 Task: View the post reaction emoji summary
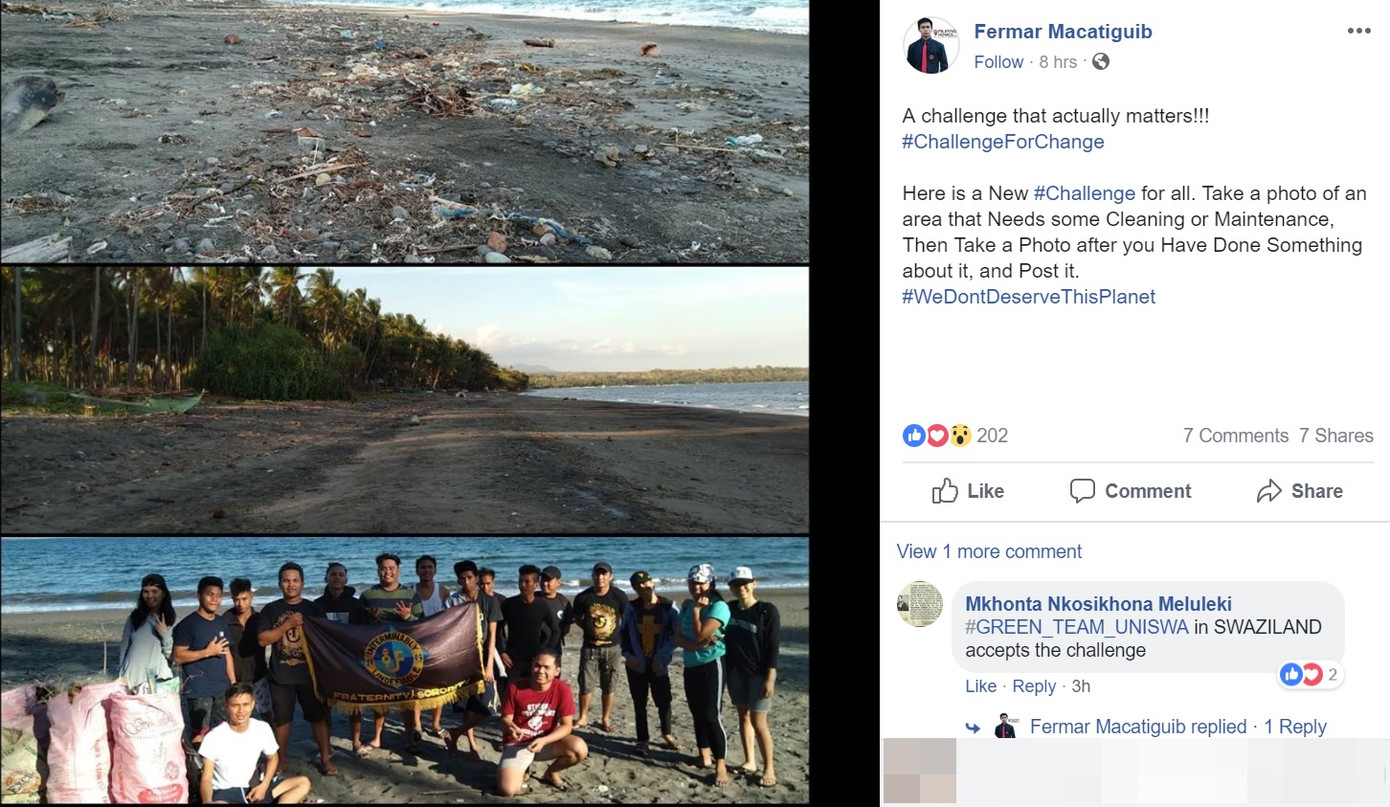pos(937,435)
